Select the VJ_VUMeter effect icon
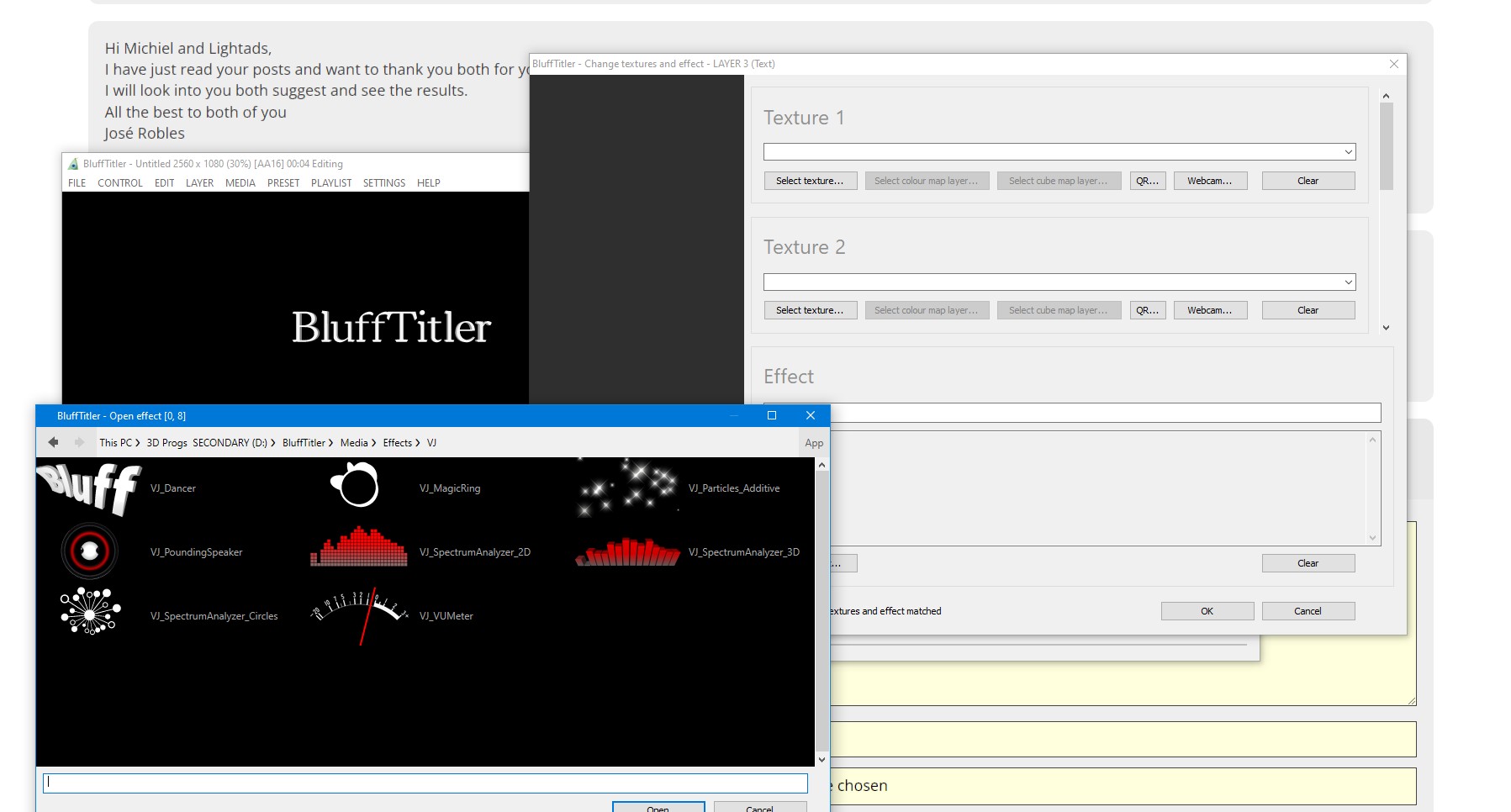This screenshot has height=812, width=1511. pyautogui.click(x=359, y=616)
